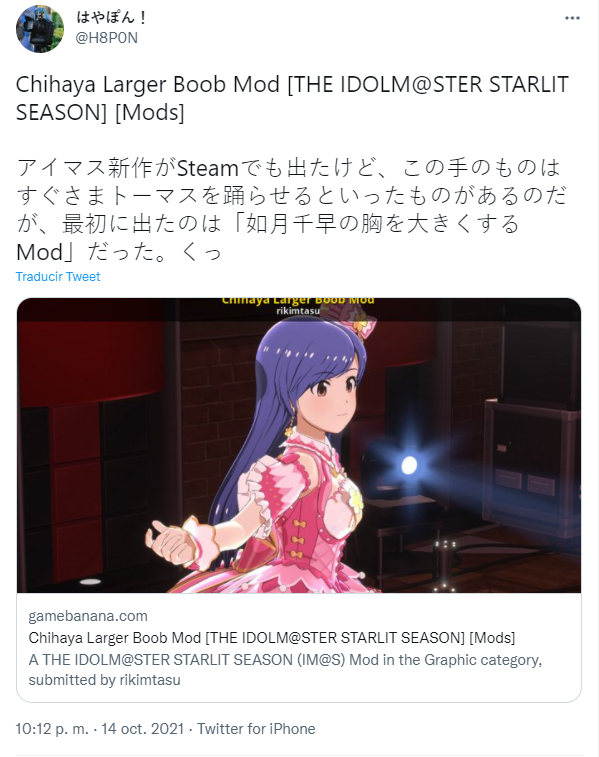Viewport: 599px width, 757px height.
Task: Click the author's profile avatar picture
Action: 40,29
